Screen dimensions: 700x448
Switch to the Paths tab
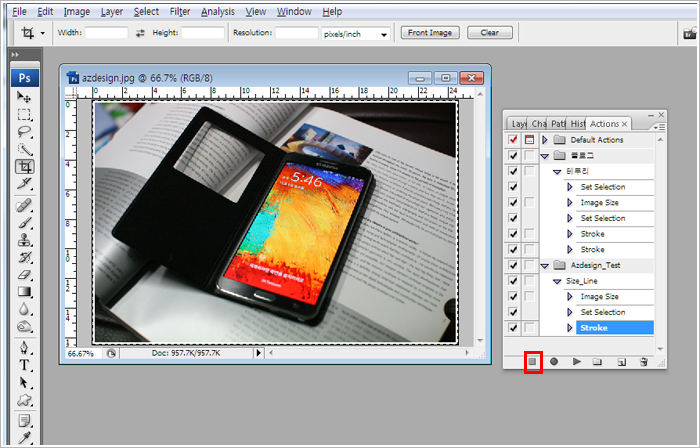(x=558, y=124)
